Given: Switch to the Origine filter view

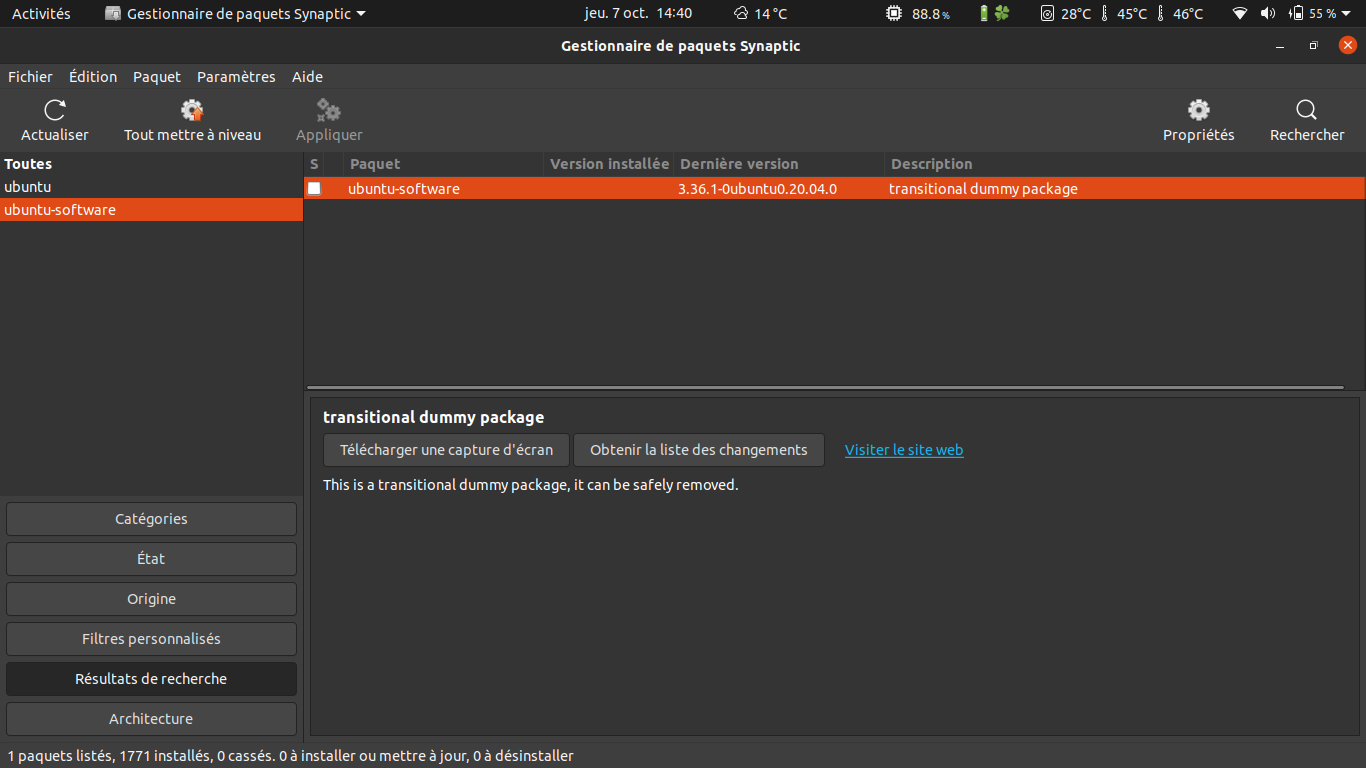Looking at the screenshot, I should (x=151, y=599).
